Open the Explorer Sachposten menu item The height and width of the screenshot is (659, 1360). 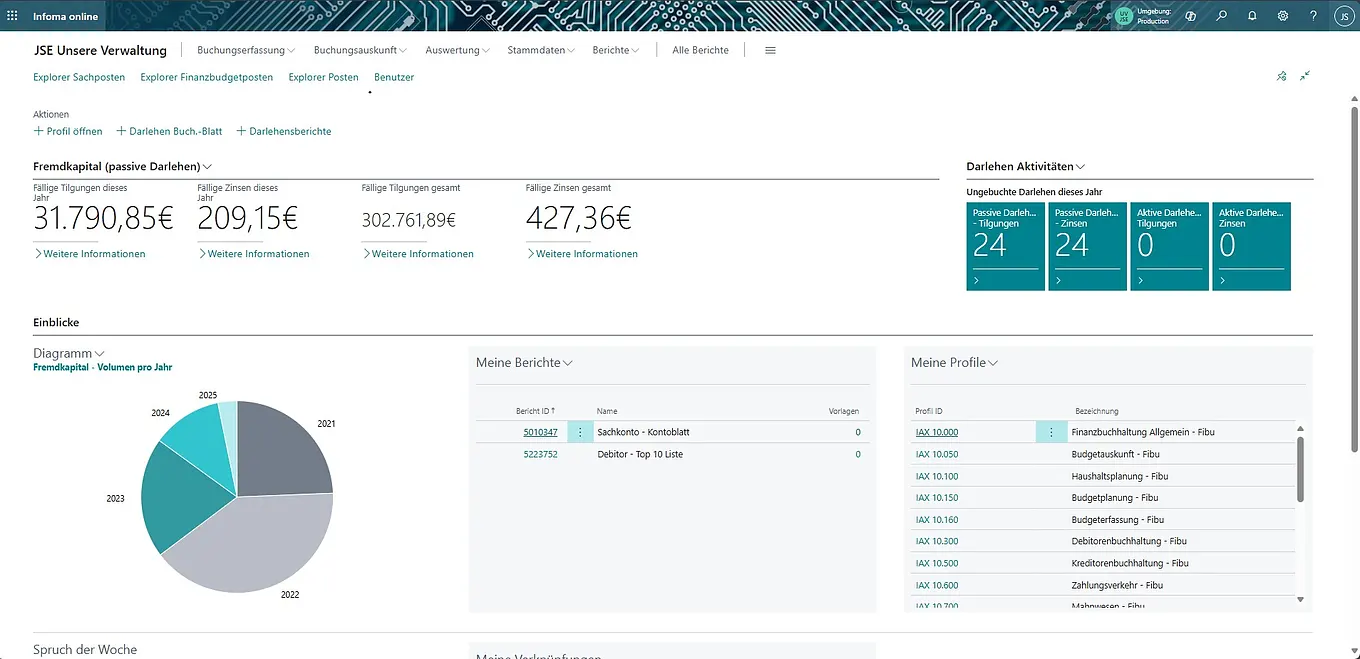click(79, 77)
